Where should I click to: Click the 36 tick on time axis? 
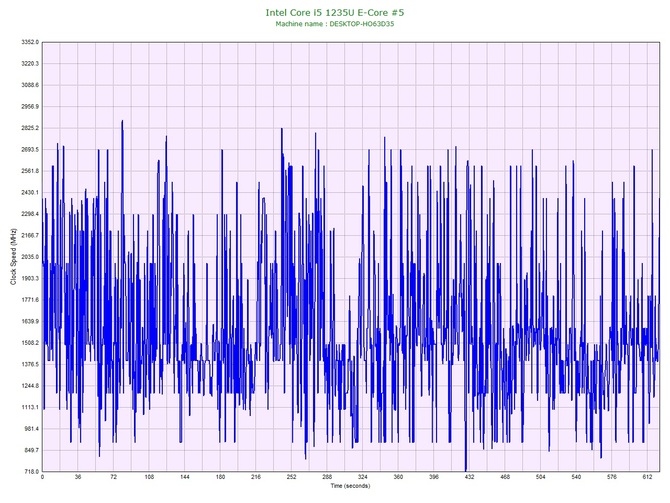78,477
